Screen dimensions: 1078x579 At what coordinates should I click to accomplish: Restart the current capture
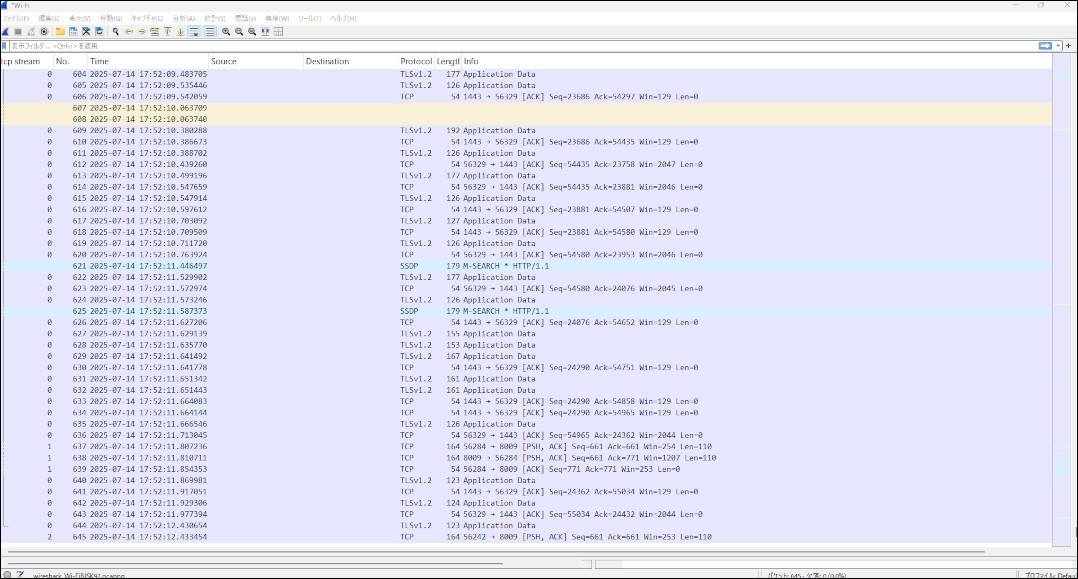coord(31,32)
